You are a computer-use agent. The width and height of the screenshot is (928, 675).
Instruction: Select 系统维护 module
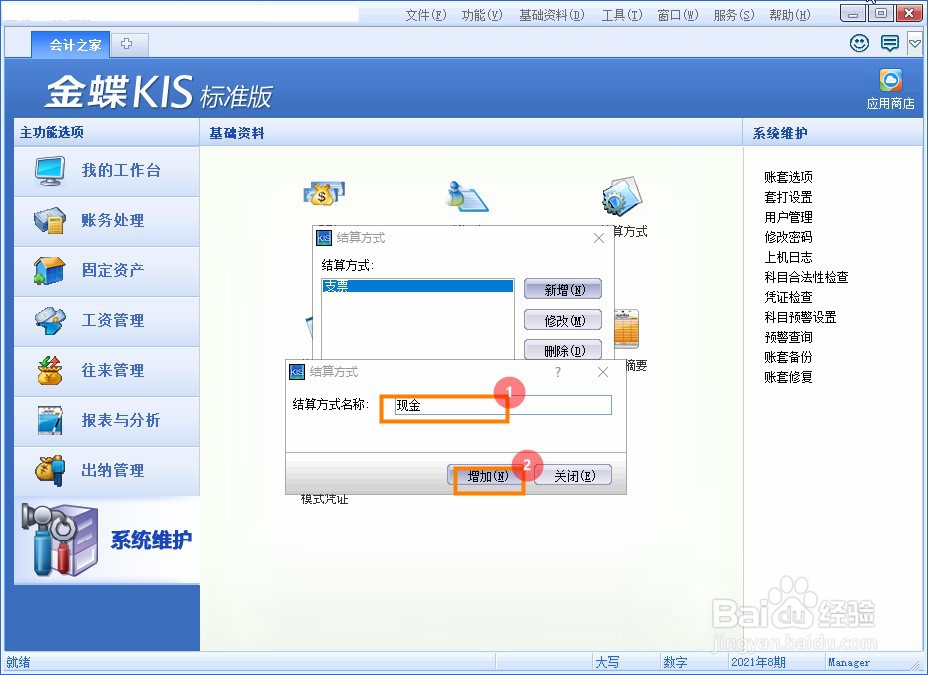[107, 540]
